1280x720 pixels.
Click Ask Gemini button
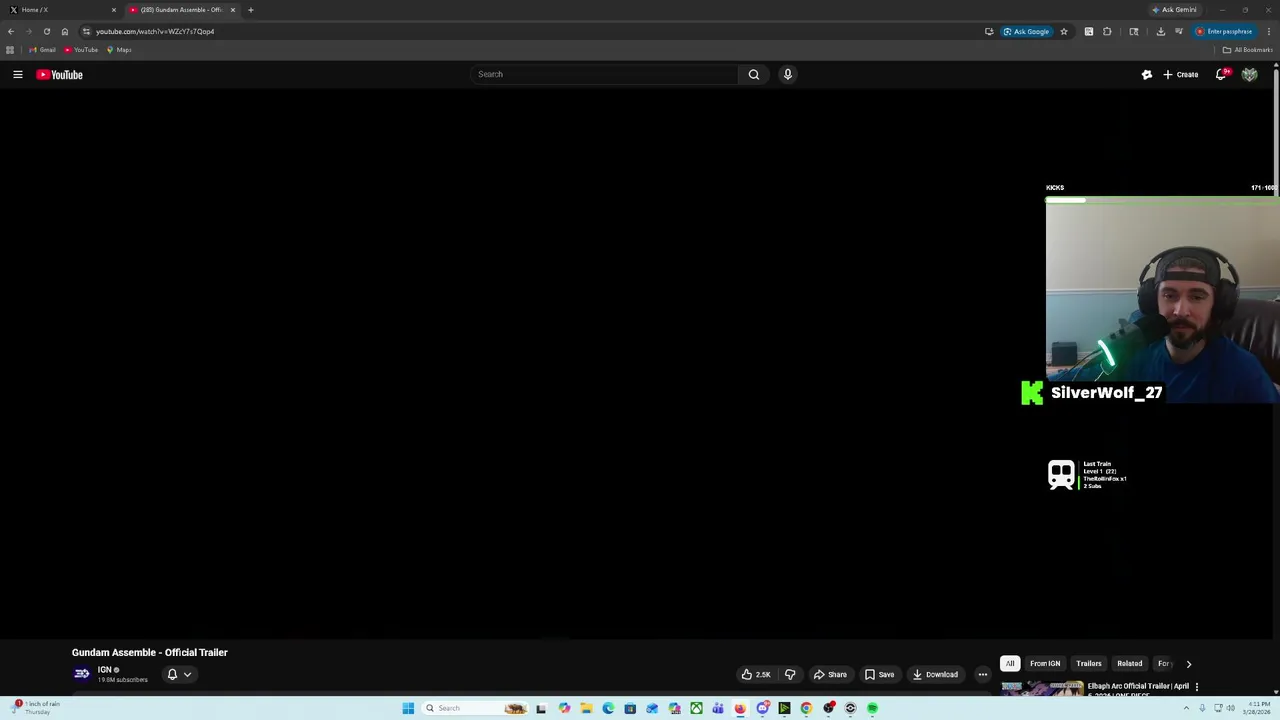pyautogui.click(x=1175, y=10)
